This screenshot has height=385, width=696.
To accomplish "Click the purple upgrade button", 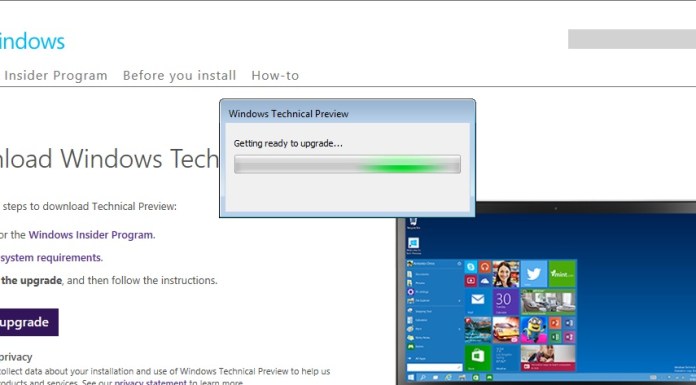I will coord(29,322).
